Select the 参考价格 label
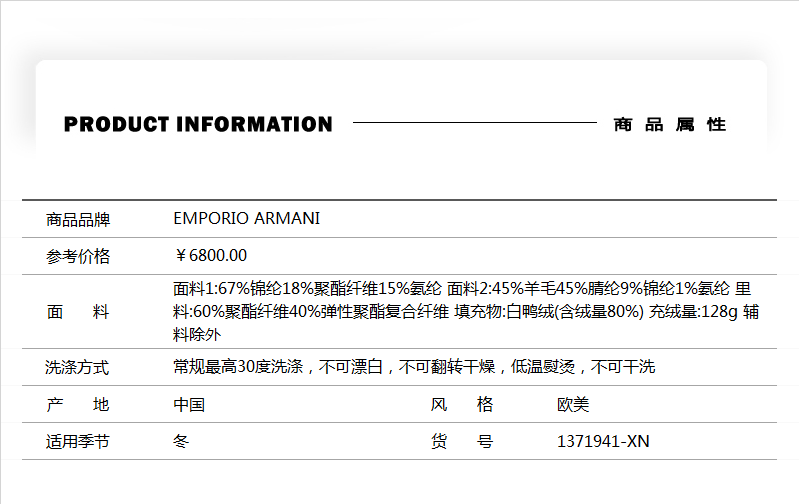 click(x=78, y=256)
